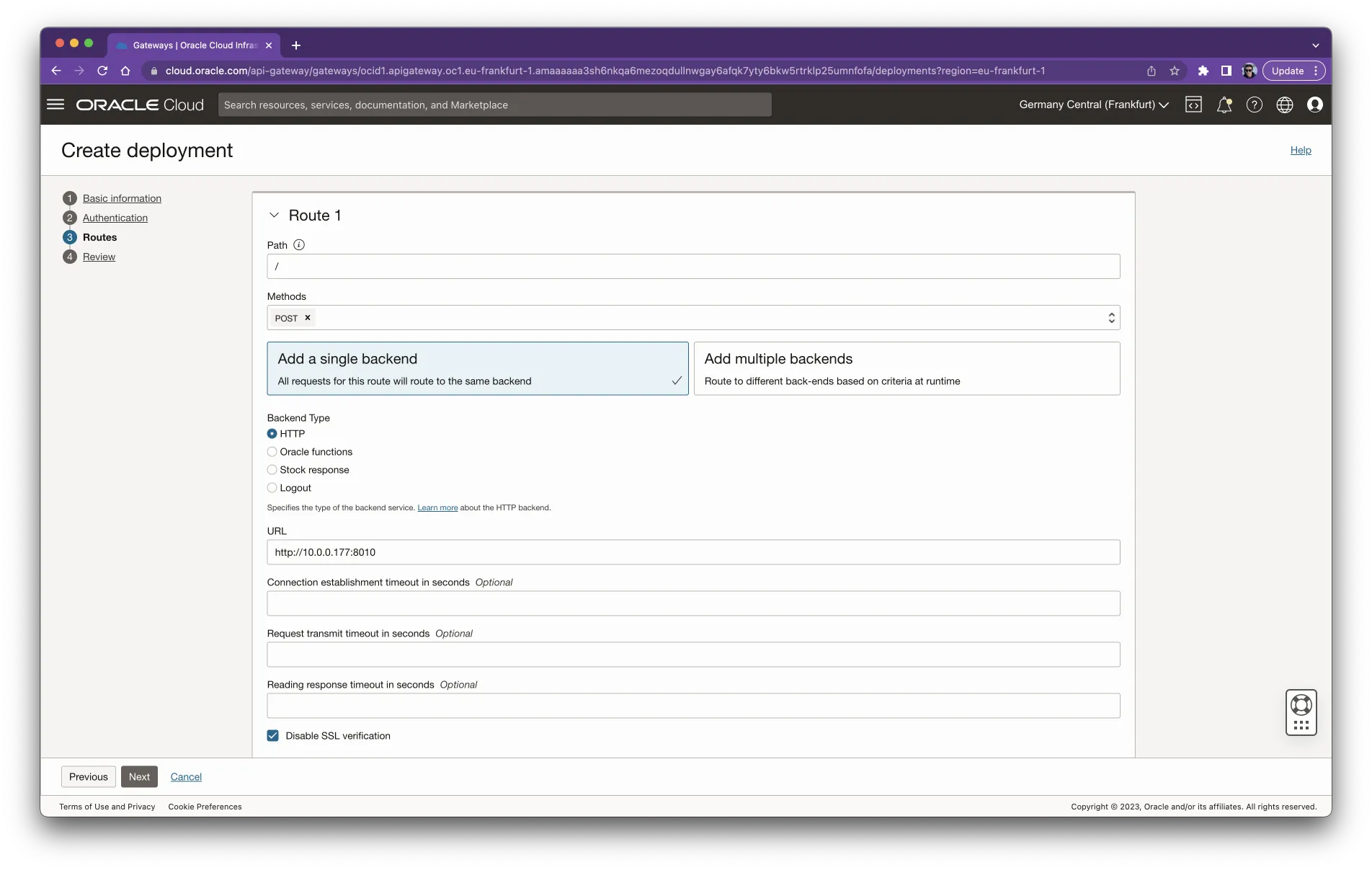Screen dimensions: 1372x870
Task: Open the notifications bell
Action: point(1224,105)
